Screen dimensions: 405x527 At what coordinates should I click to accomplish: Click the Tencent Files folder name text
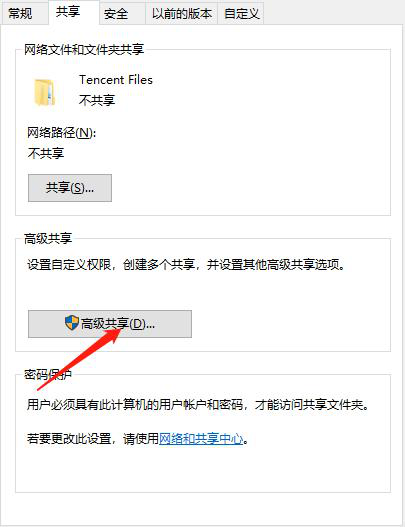coord(116,80)
